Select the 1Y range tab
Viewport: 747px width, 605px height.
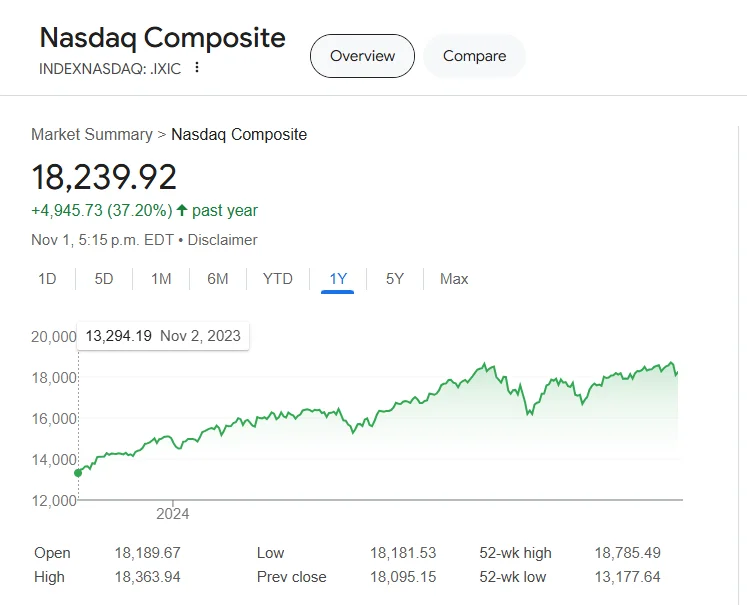(338, 279)
